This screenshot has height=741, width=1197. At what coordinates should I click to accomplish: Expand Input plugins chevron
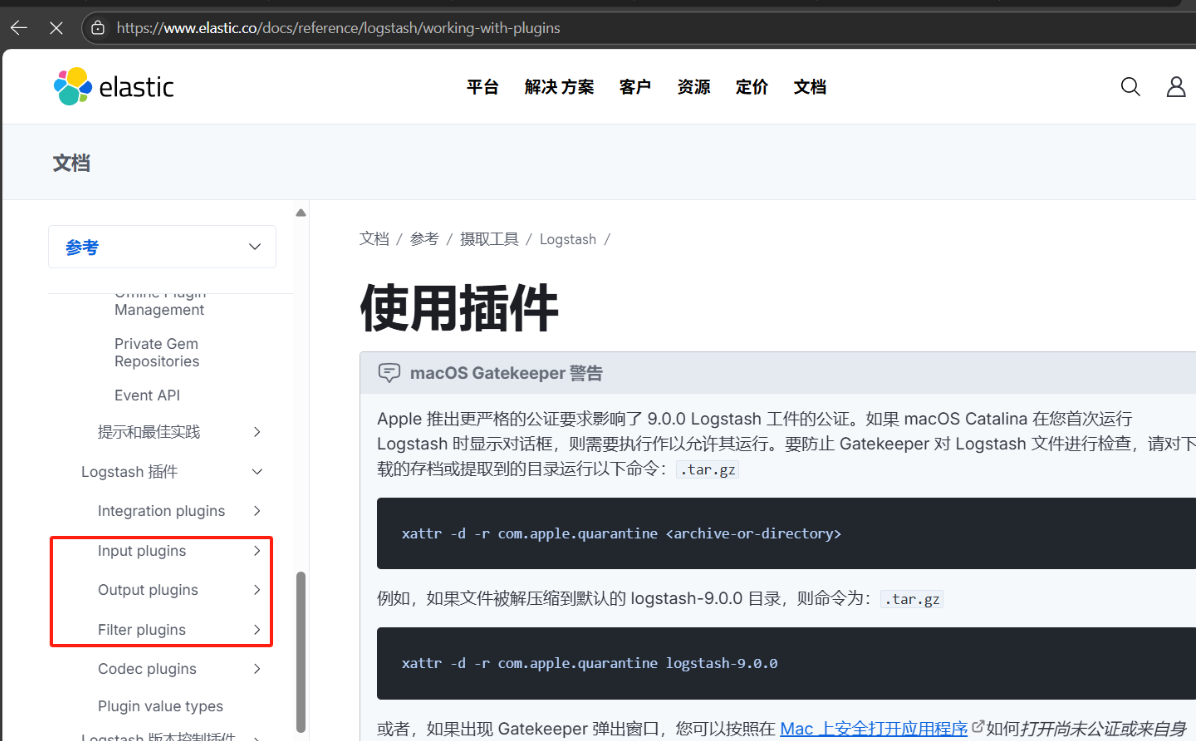point(257,551)
